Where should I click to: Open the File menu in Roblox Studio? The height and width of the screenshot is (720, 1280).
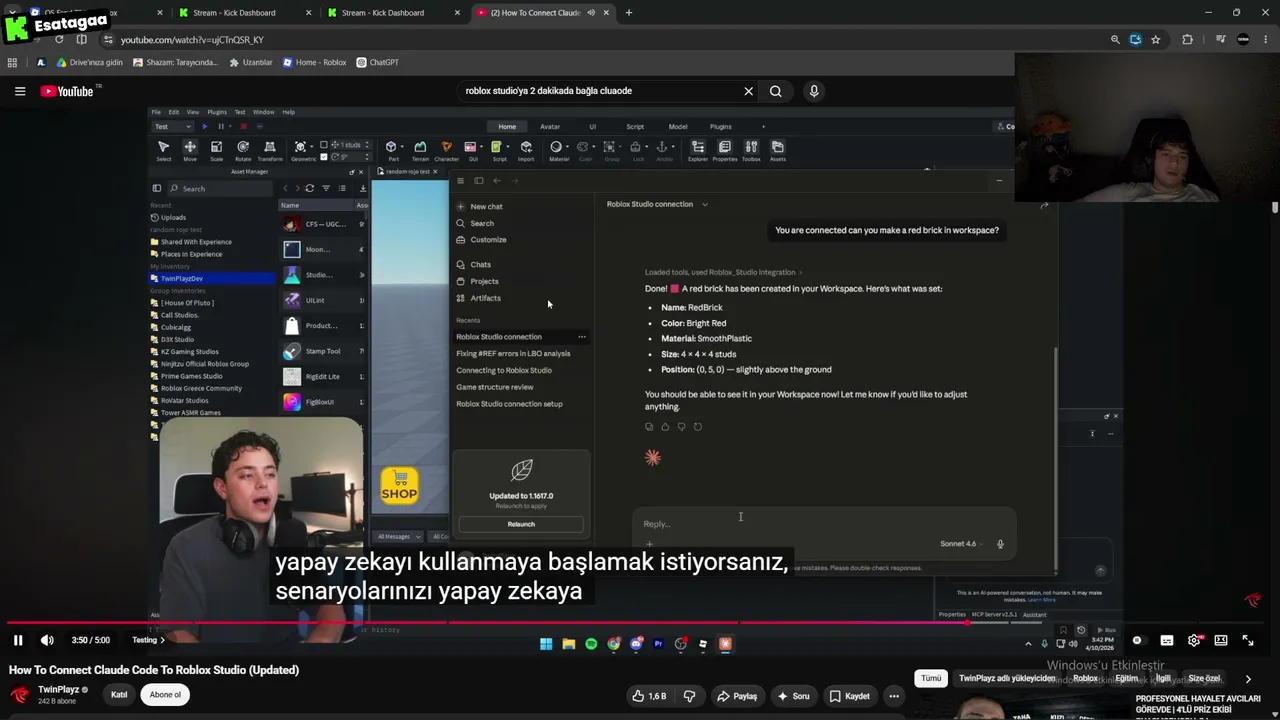click(x=158, y=112)
